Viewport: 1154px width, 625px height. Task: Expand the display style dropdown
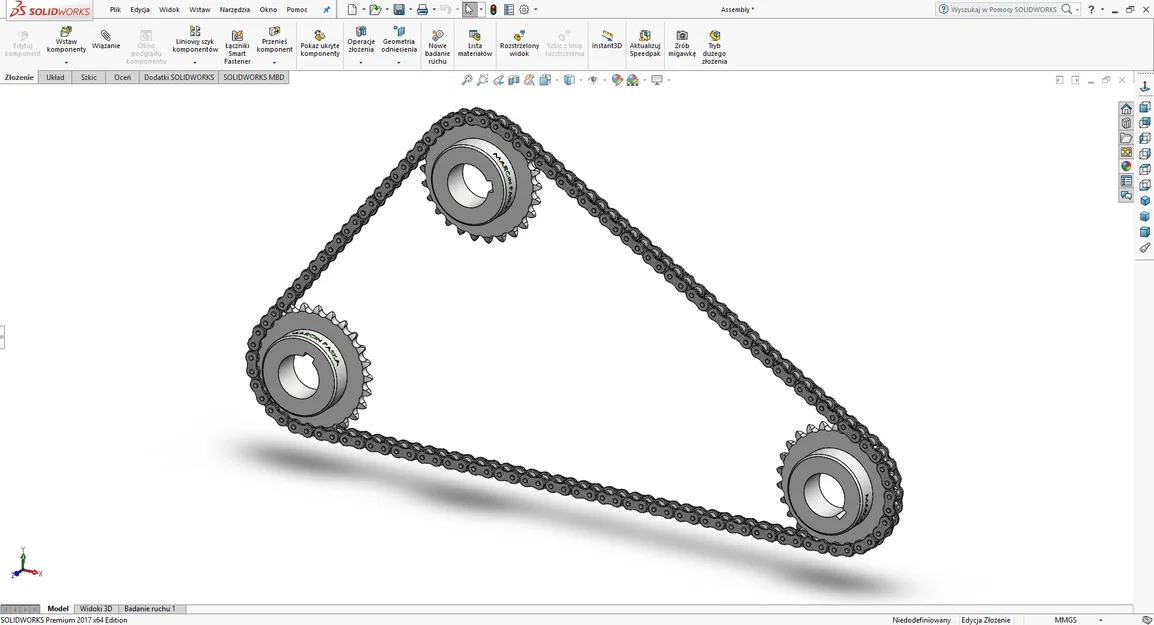click(x=581, y=79)
